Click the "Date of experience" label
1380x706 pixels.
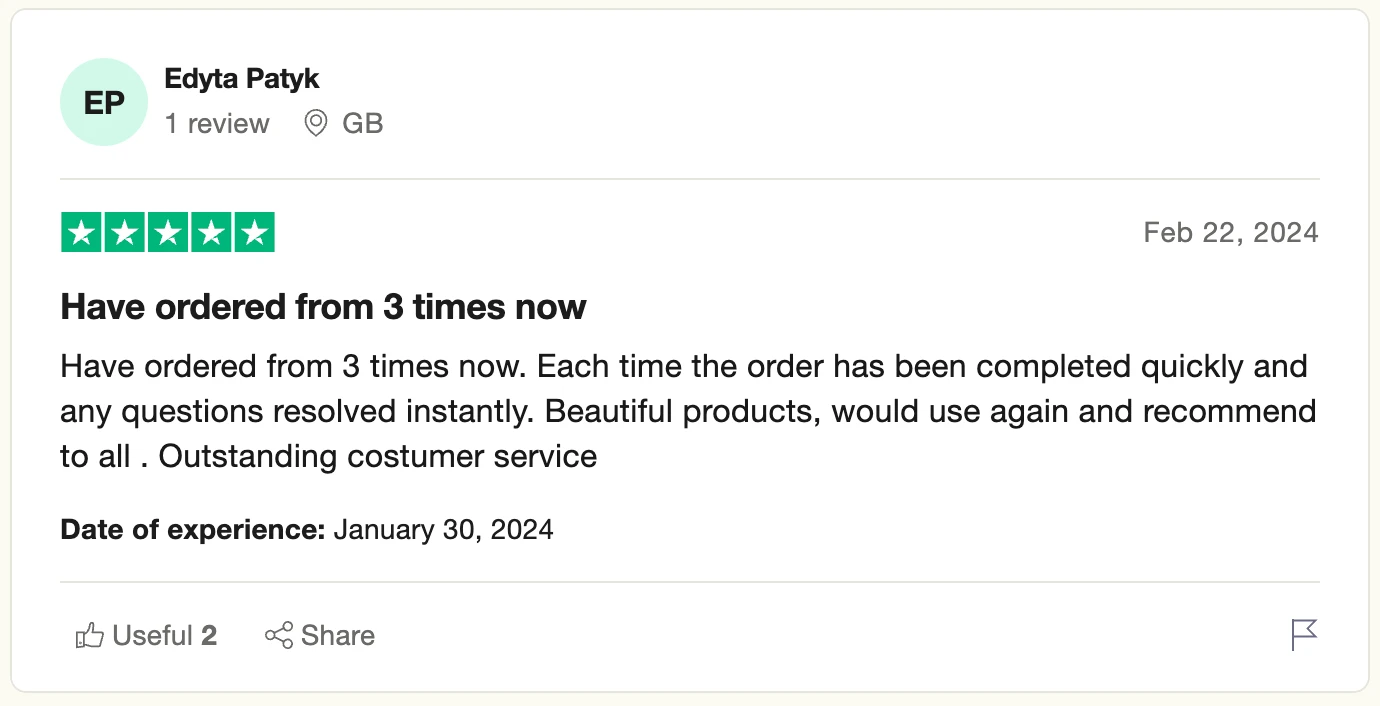(x=193, y=529)
